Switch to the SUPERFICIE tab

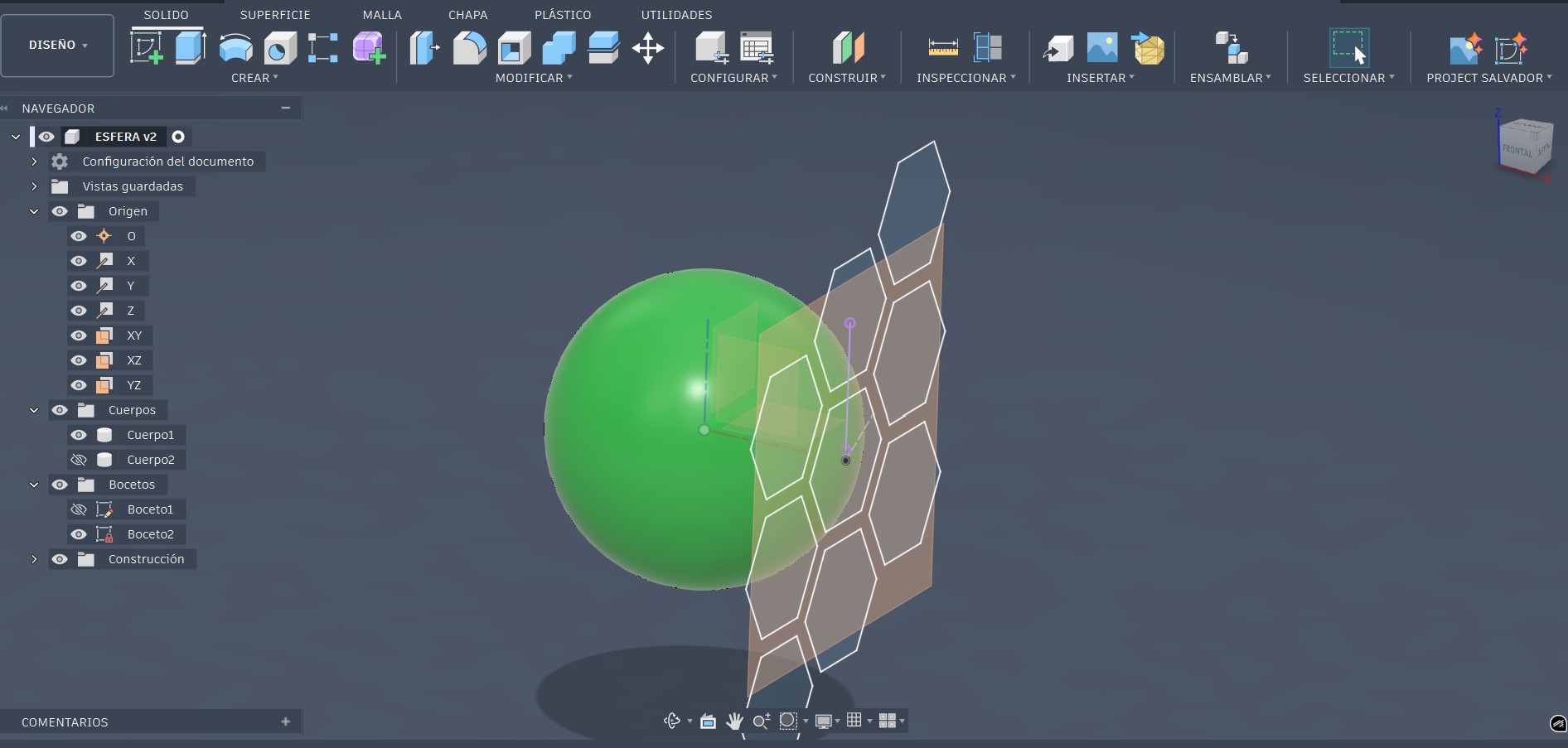(275, 15)
